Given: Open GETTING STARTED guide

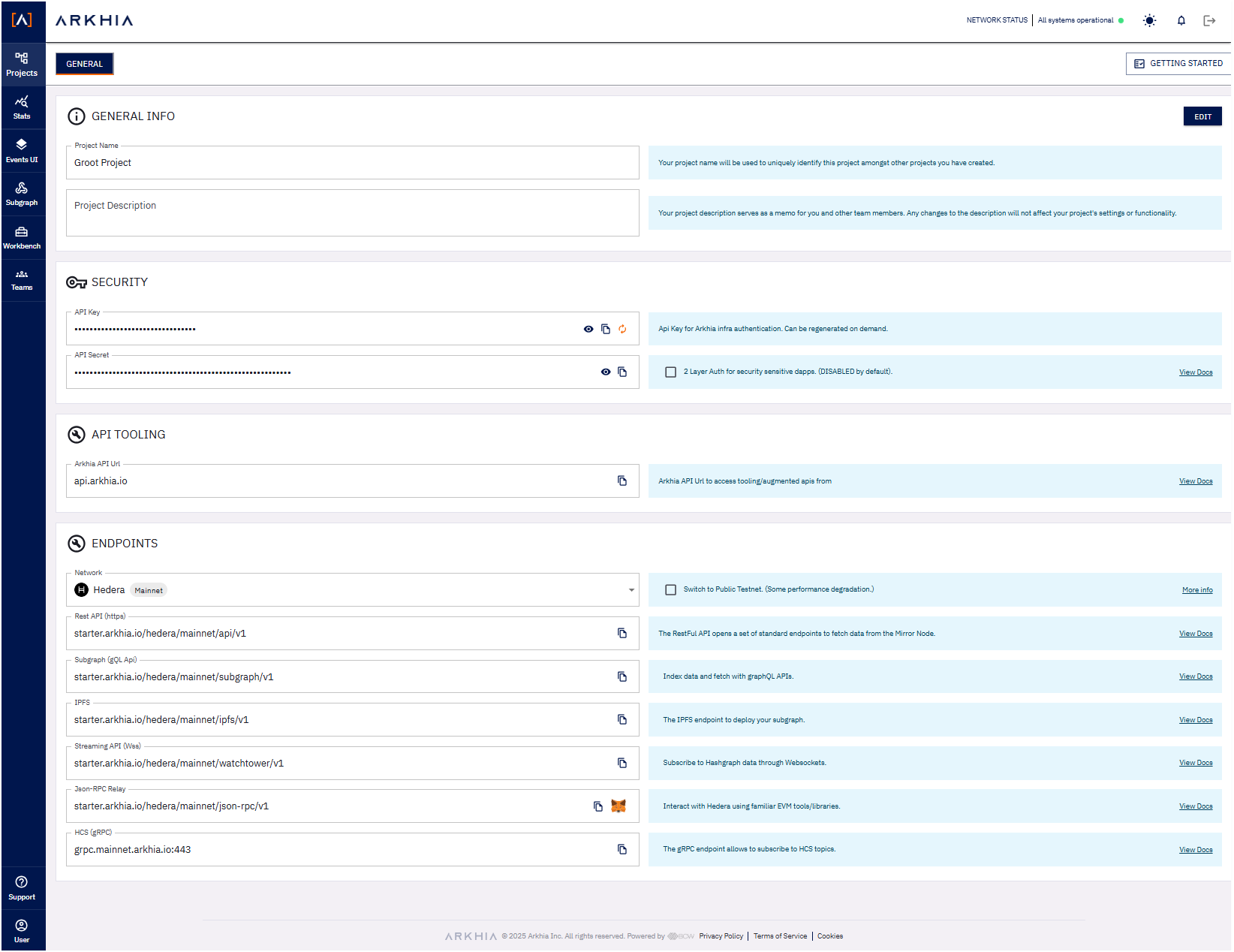Looking at the screenshot, I should tap(1178, 64).
